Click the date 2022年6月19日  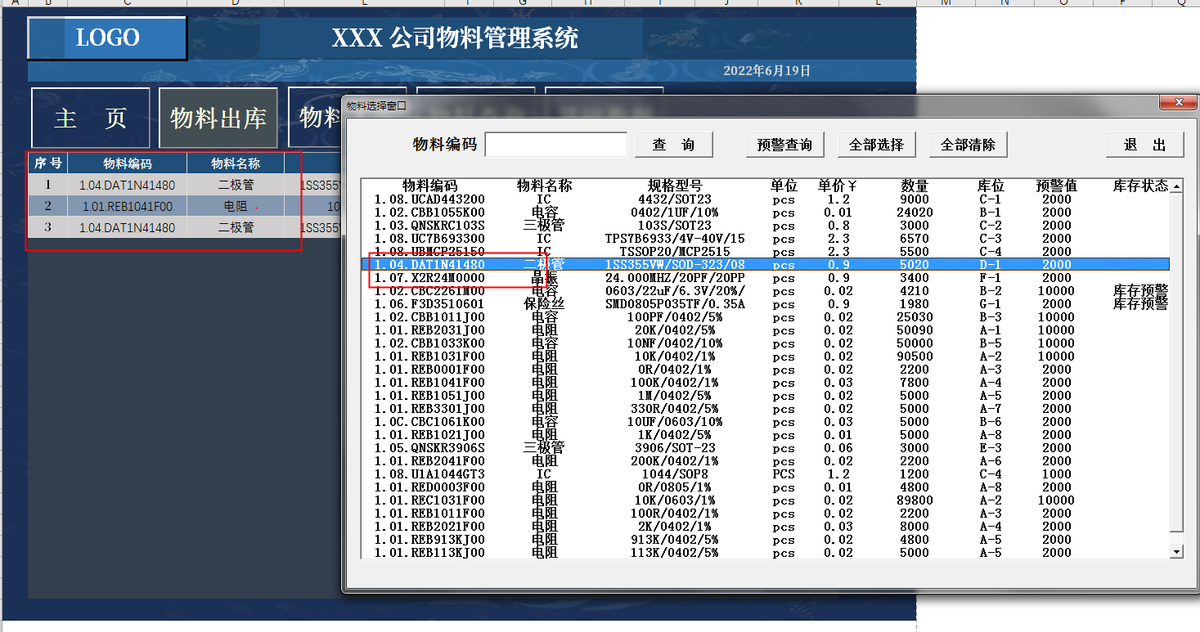click(x=767, y=70)
